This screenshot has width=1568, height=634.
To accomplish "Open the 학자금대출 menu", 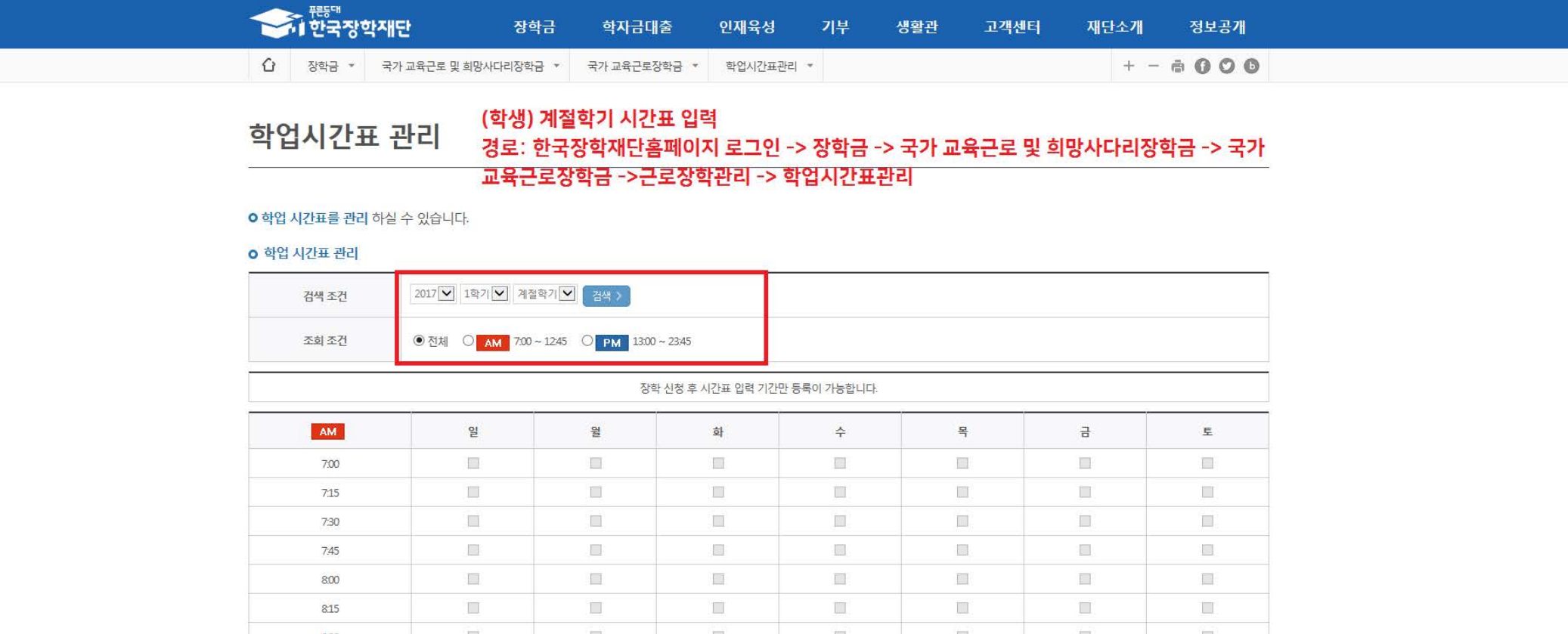I will point(637,27).
